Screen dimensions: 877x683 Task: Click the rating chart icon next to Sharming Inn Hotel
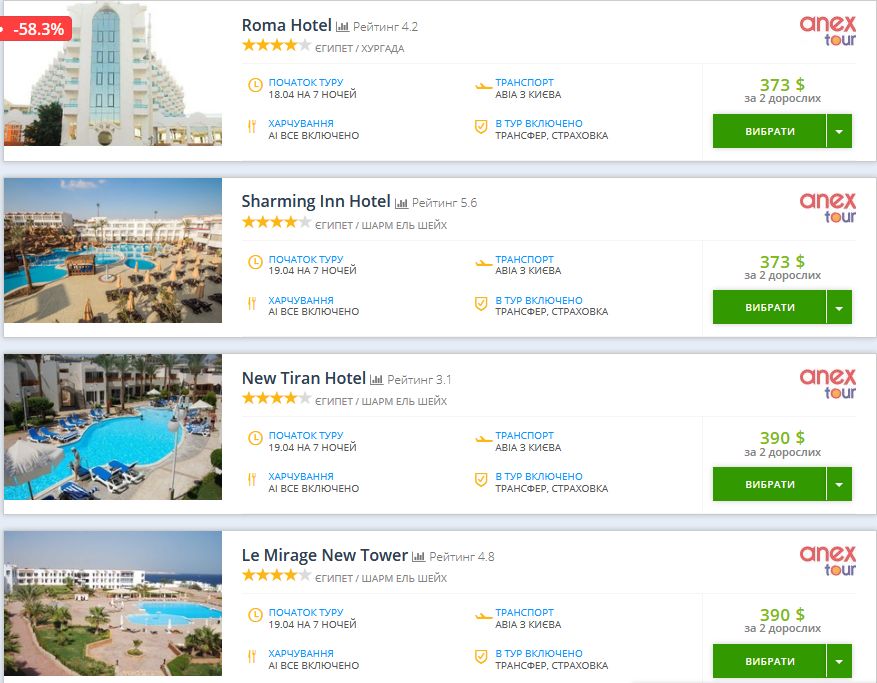pyautogui.click(x=401, y=203)
